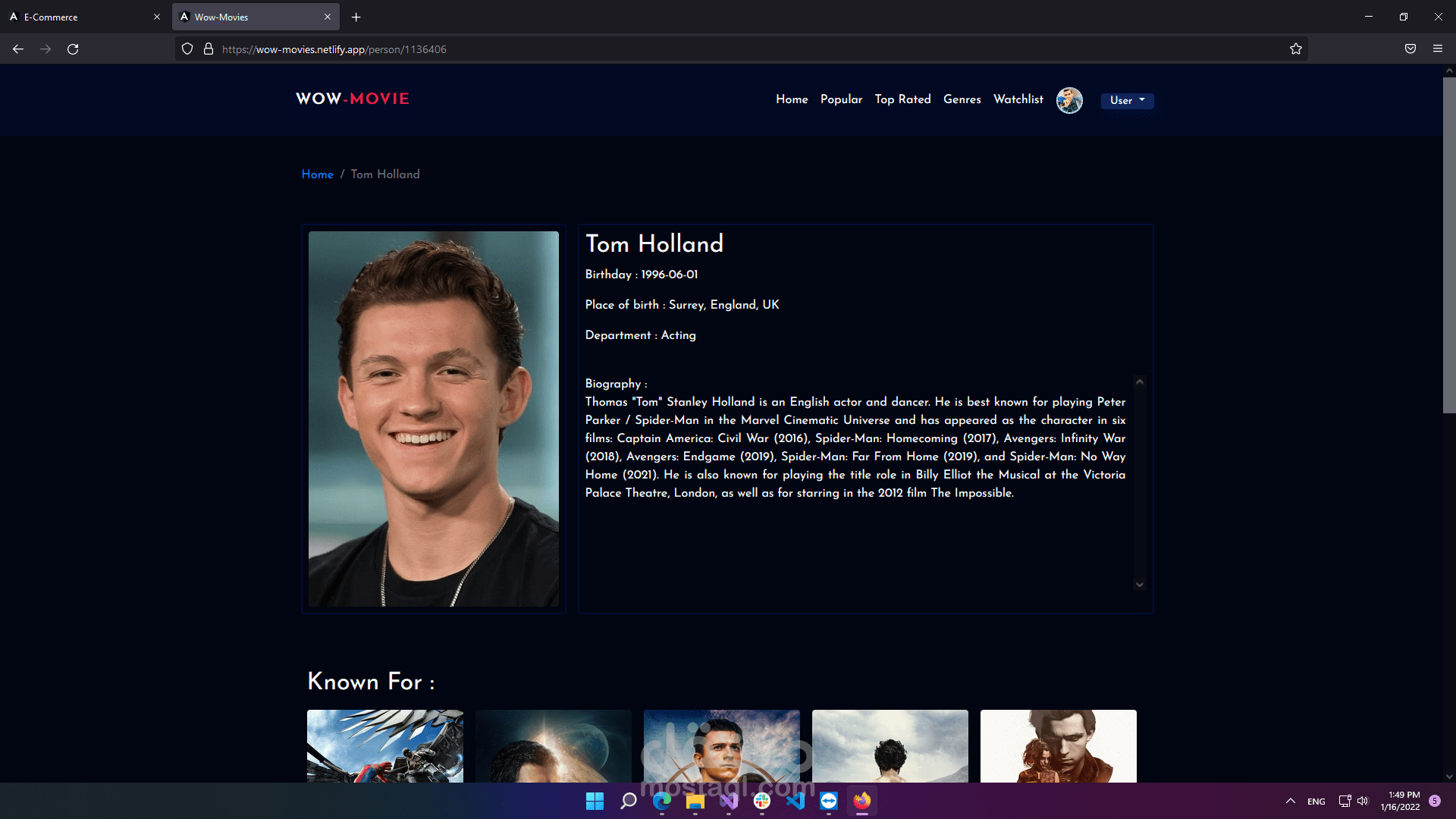
Task: Open Genres from the navigation menu
Action: 962,99
